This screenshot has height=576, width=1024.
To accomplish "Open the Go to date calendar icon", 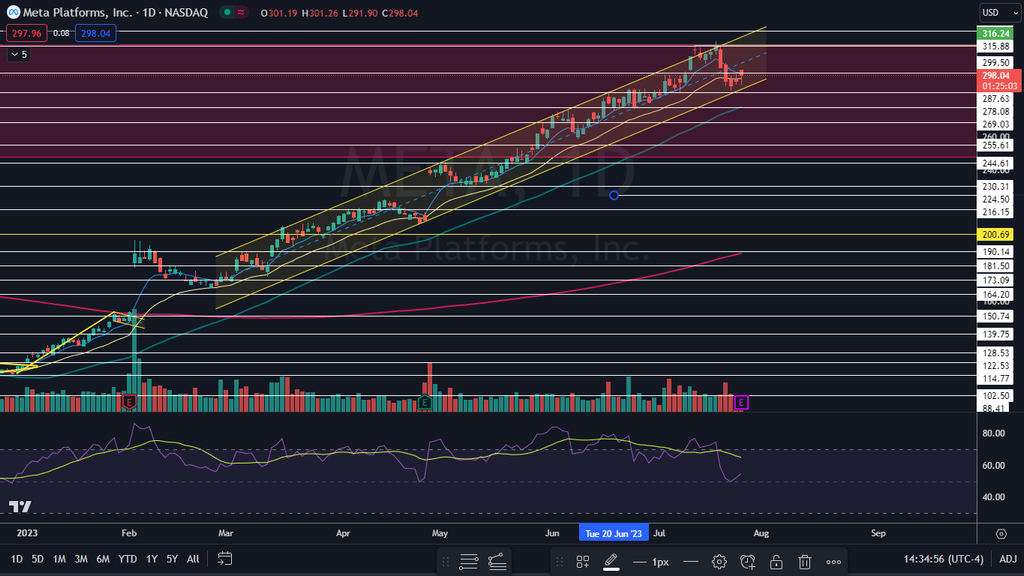I will point(225,558).
